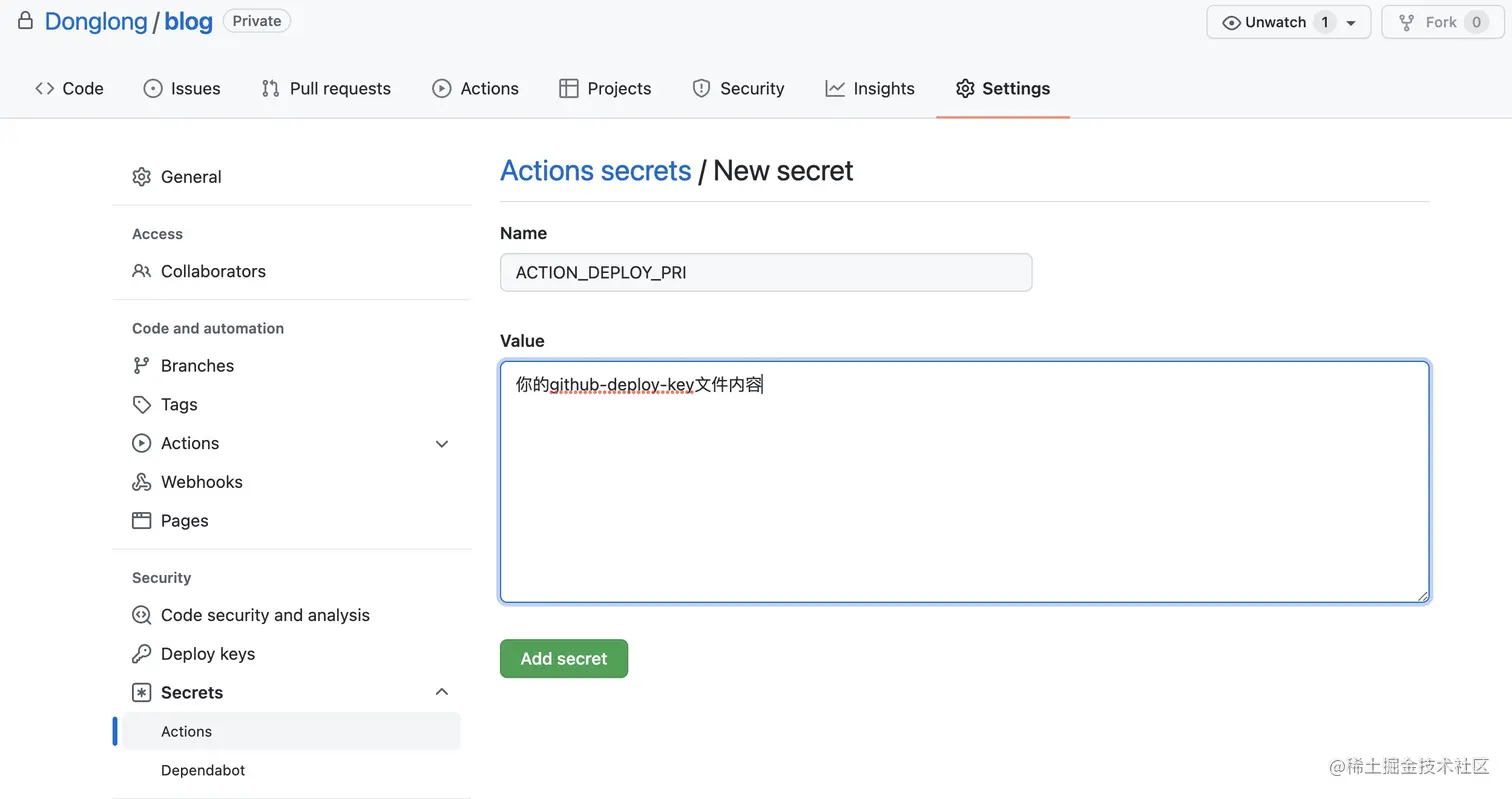
Task: Click the Private badge label
Action: pos(256,20)
